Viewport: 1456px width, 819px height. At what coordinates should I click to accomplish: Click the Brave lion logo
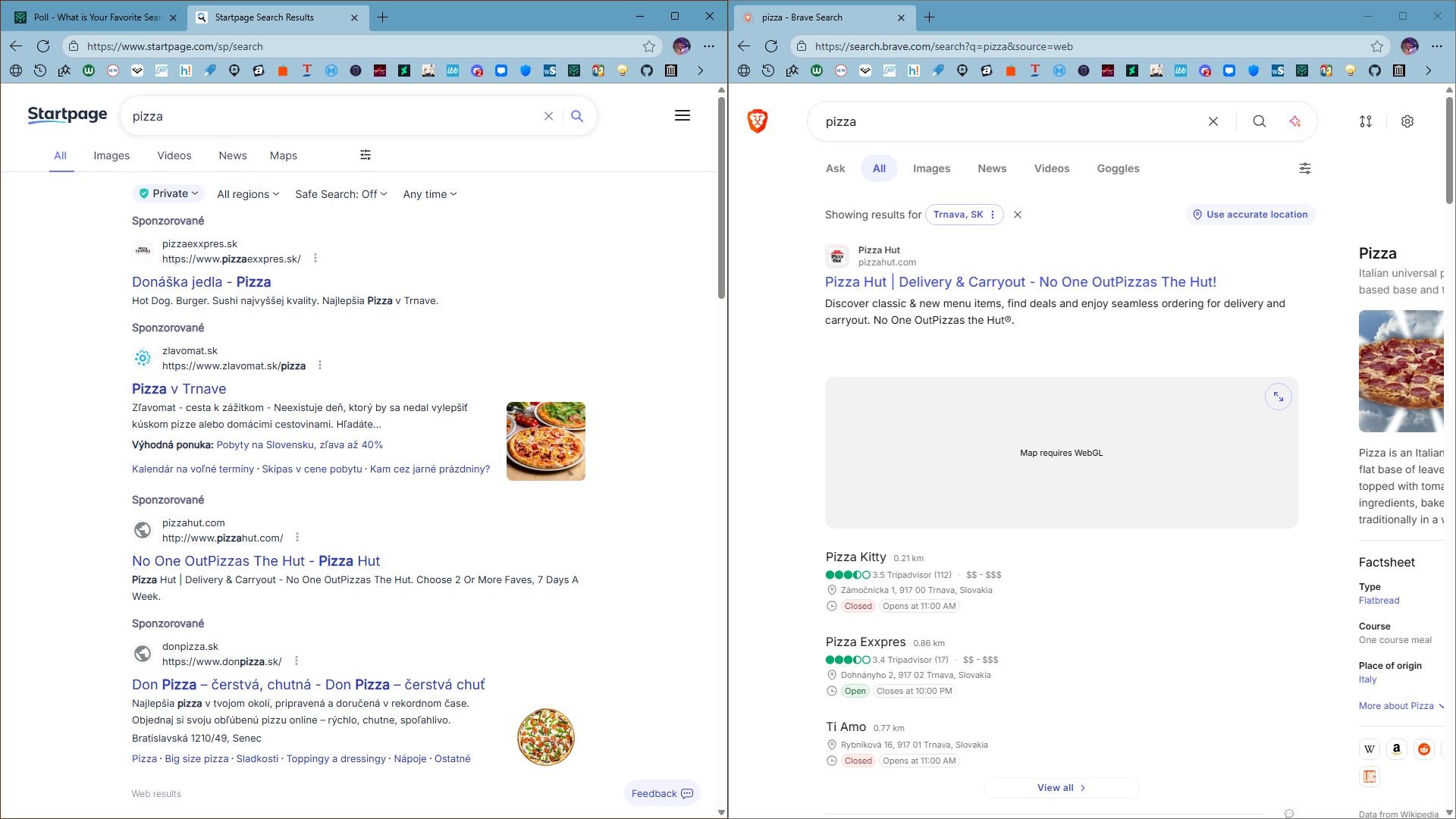point(758,121)
